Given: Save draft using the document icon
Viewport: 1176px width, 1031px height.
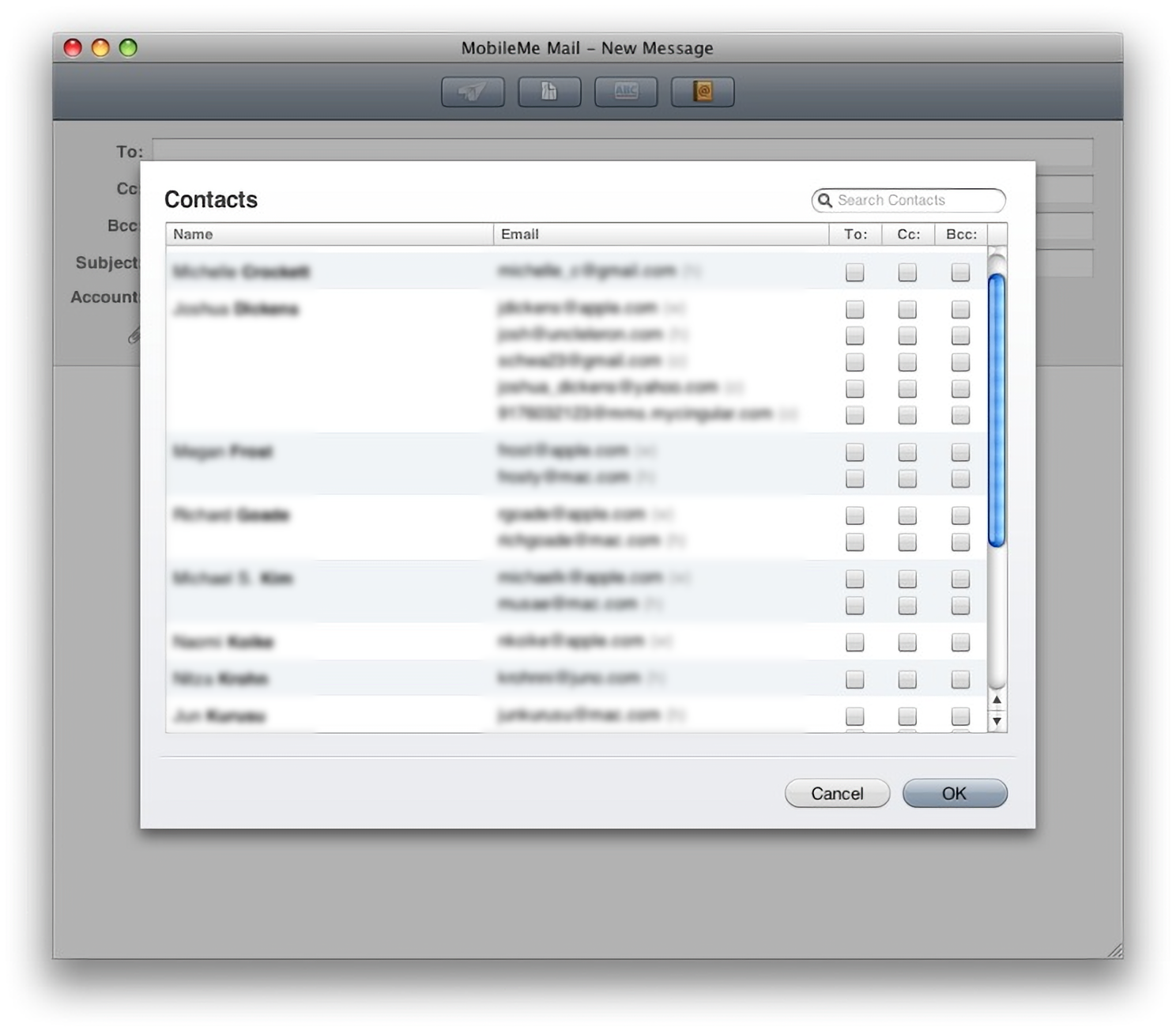Looking at the screenshot, I should pos(548,91).
